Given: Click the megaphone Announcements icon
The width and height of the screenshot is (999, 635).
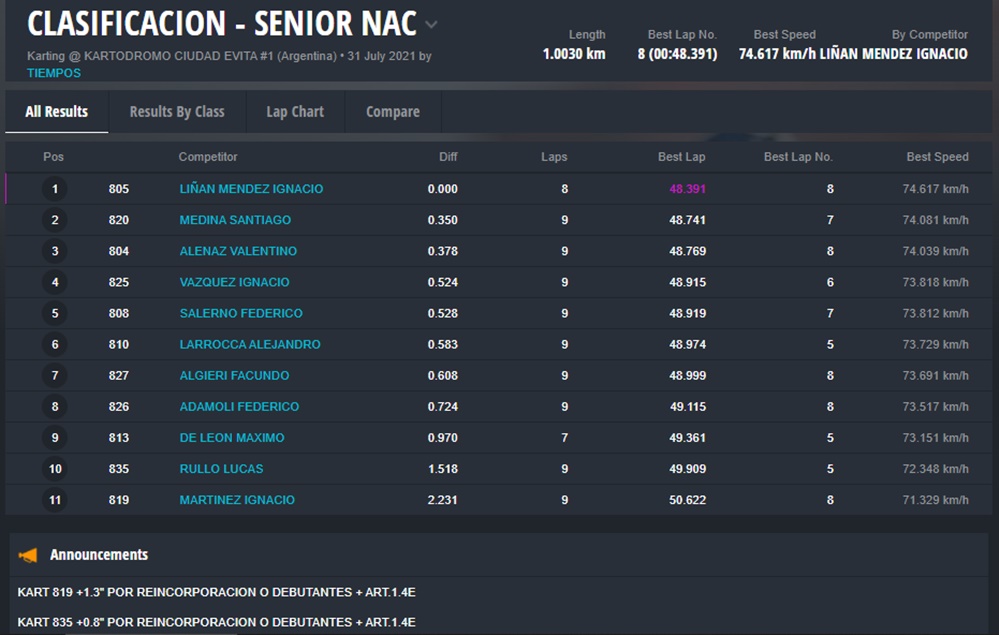Looking at the screenshot, I should [x=28, y=555].
